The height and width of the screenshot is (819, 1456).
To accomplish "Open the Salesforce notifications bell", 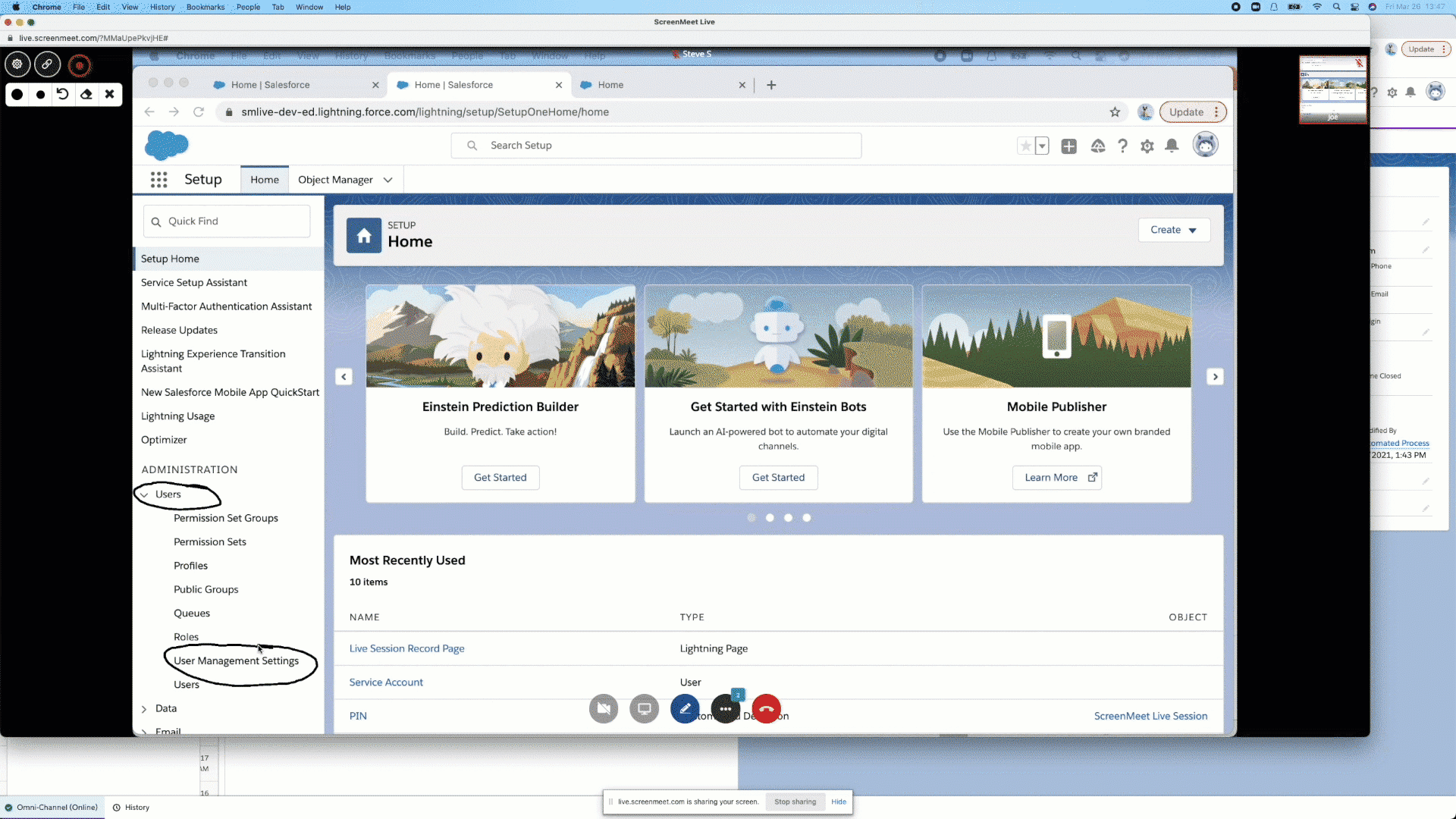I will (x=1172, y=146).
